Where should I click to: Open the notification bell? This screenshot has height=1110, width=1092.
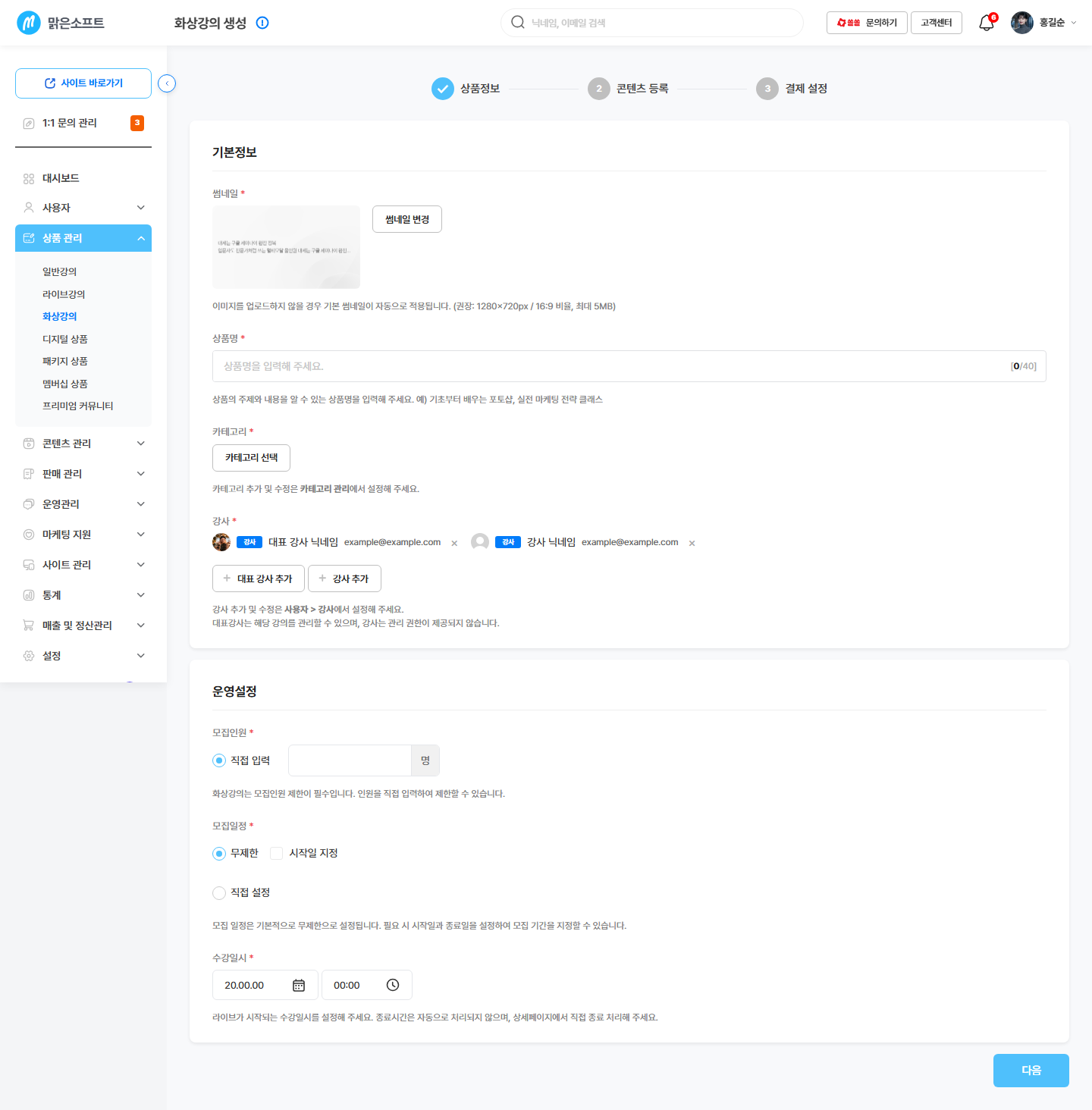point(987,23)
